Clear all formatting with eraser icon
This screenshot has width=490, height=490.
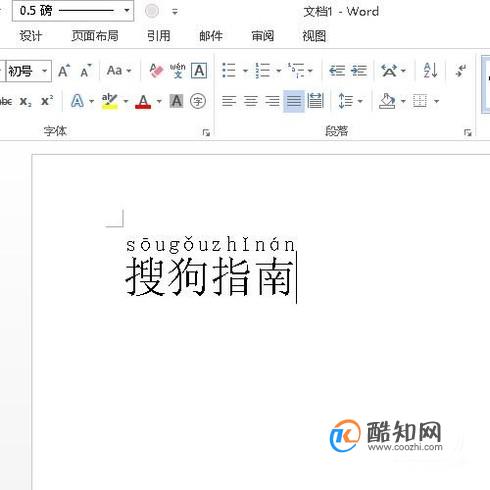156,71
